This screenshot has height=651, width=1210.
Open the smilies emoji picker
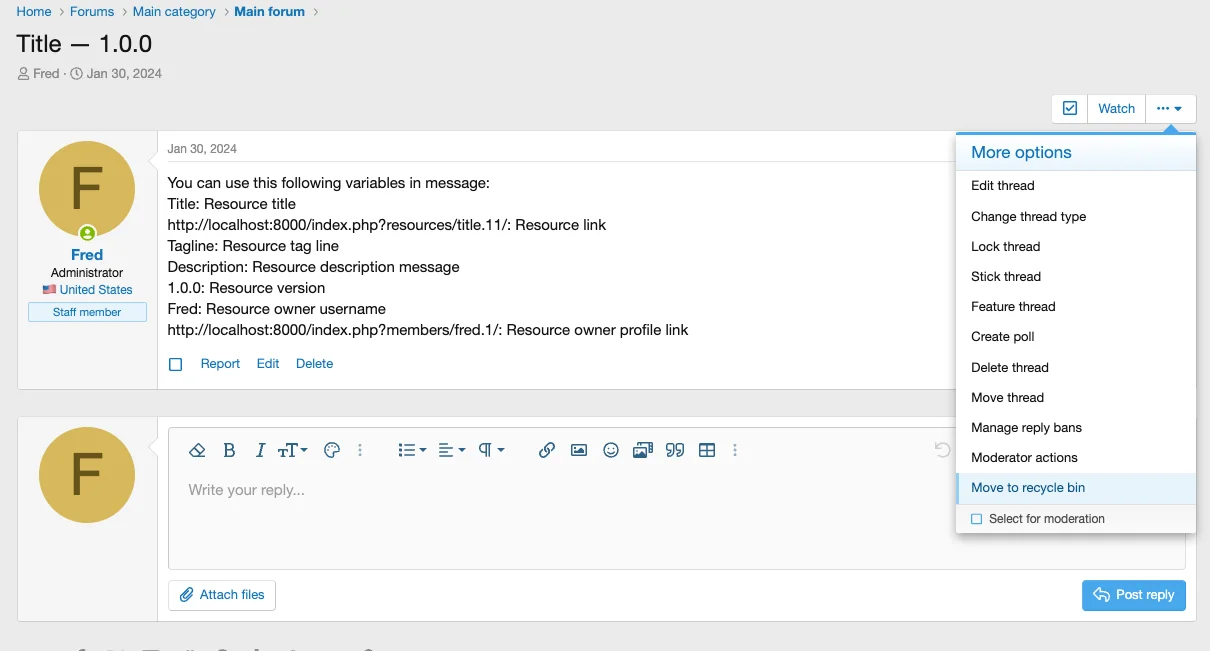610,451
